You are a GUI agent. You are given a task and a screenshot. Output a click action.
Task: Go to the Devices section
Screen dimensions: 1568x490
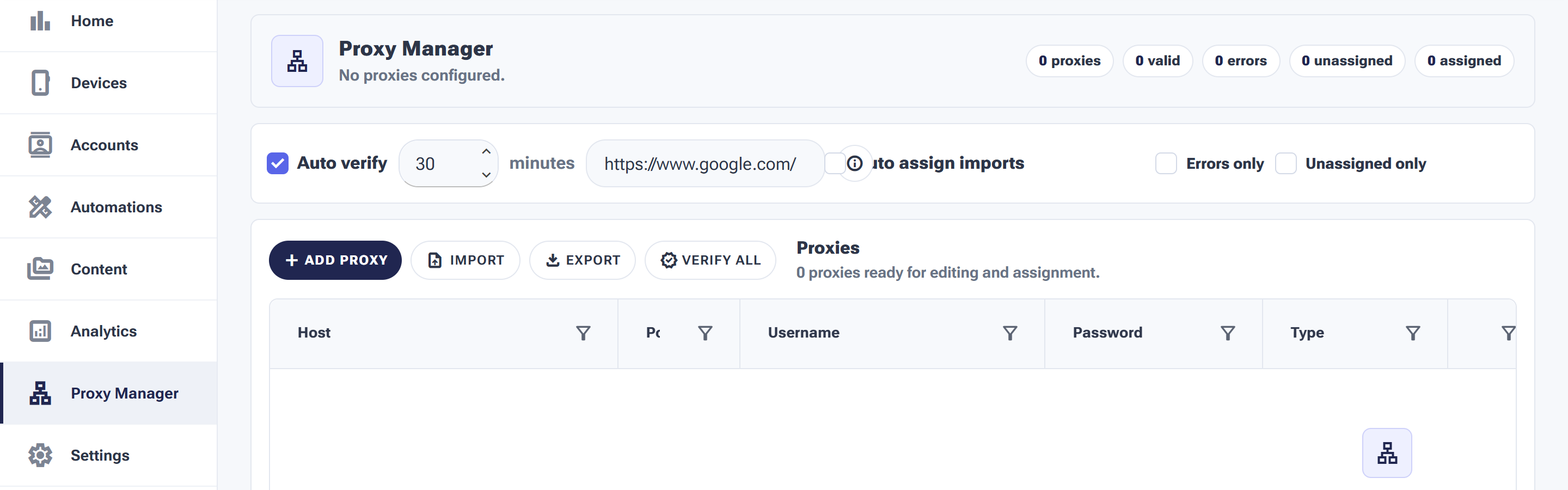click(108, 83)
